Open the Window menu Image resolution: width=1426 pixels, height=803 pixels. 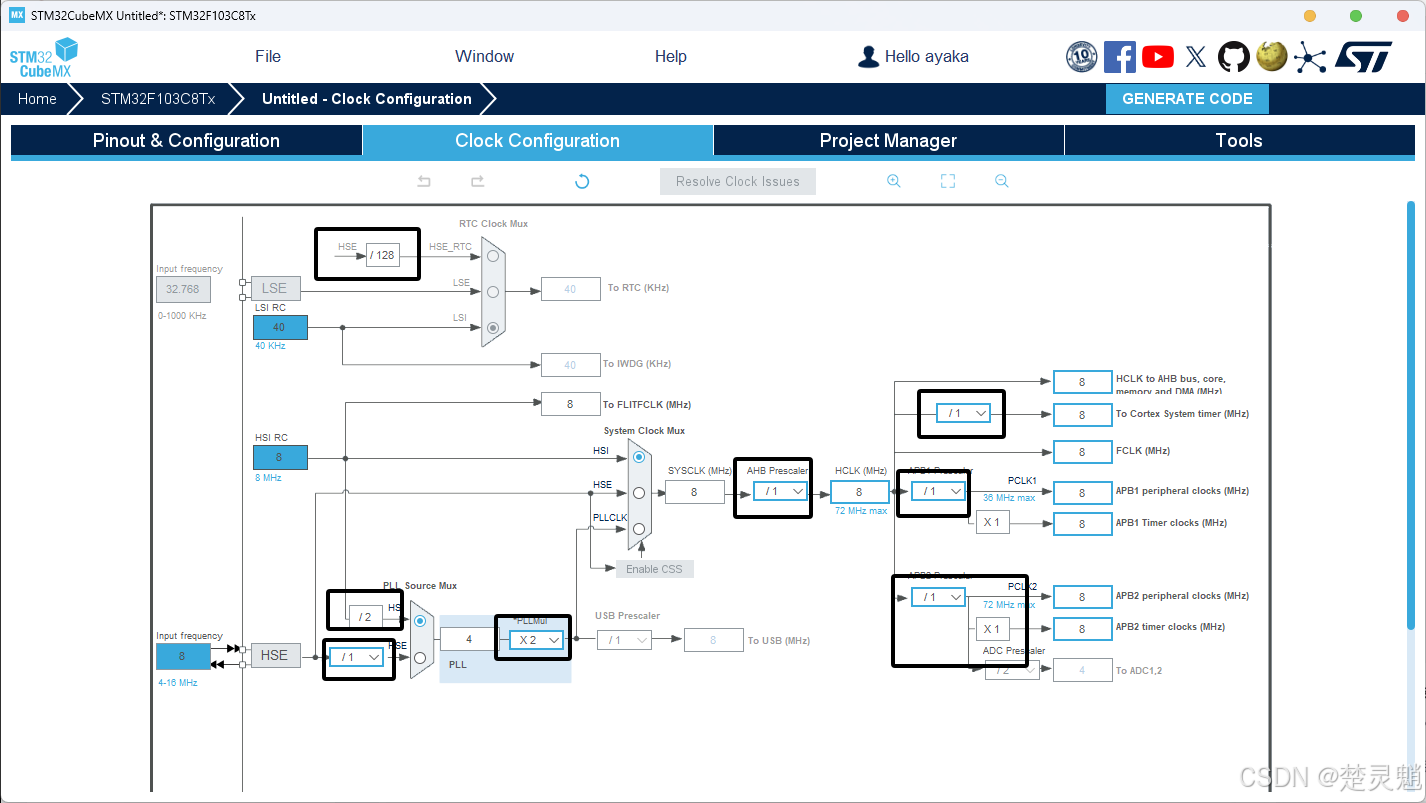click(x=484, y=57)
